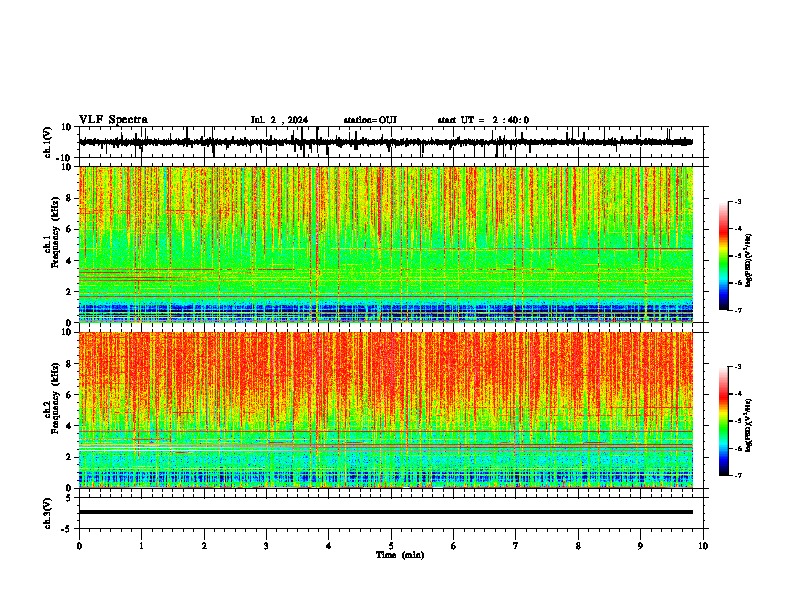Click the "-3" tick on ch.2 colorbar

(737, 367)
